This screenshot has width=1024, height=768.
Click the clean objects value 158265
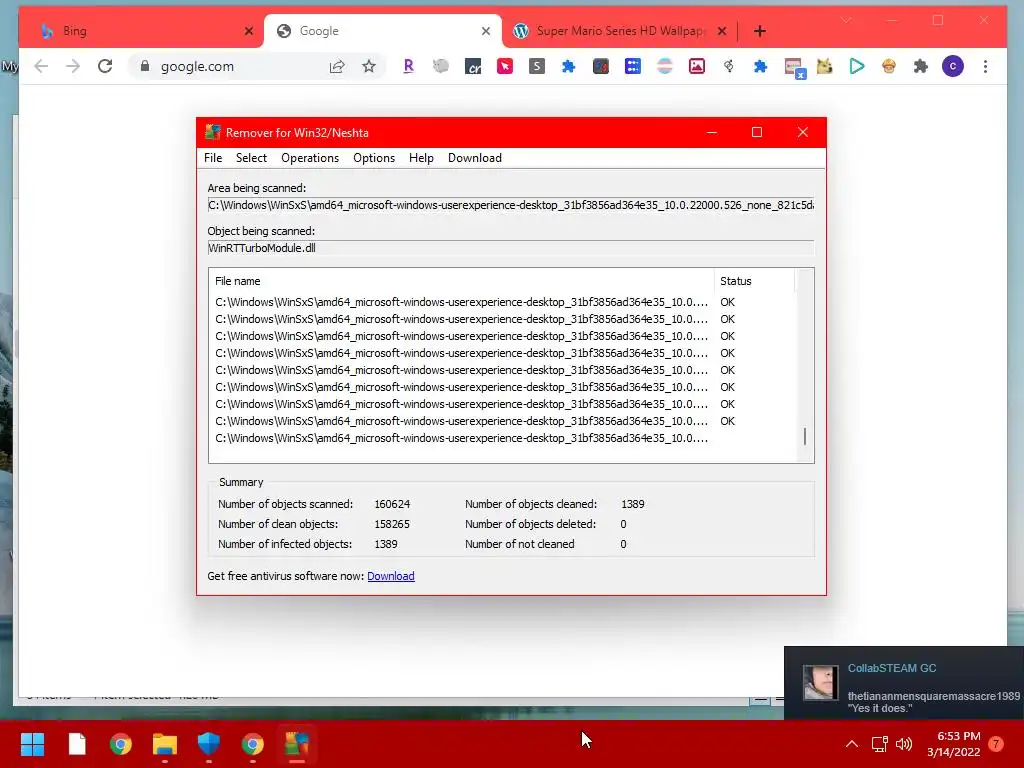392,524
